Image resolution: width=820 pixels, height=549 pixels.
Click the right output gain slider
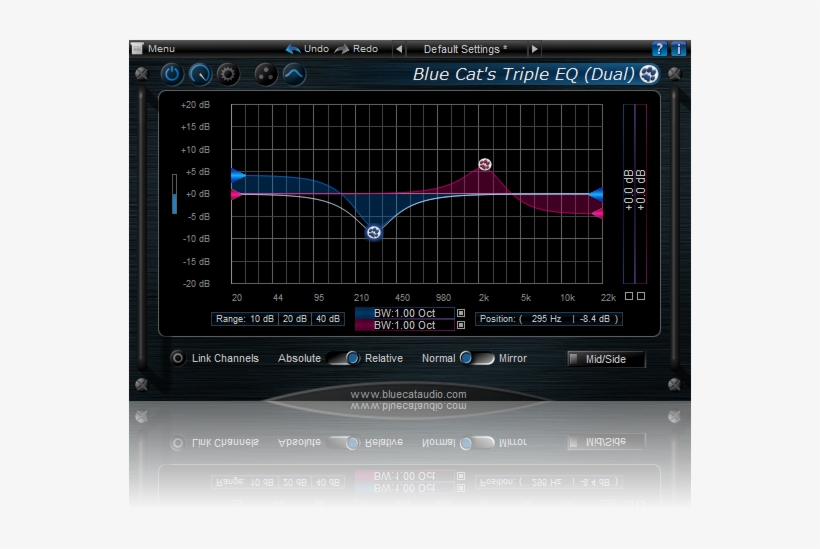pyautogui.click(x=641, y=193)
